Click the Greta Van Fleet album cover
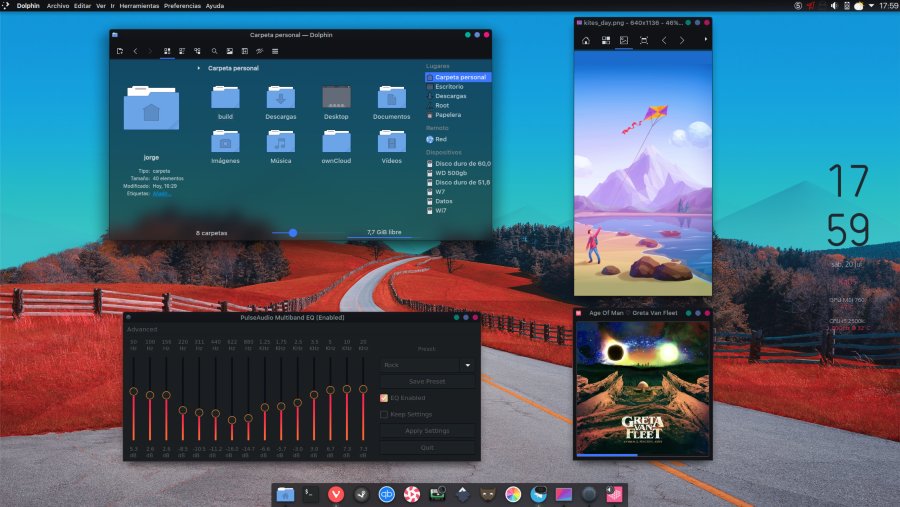The height and width of the screenshot is (507, 900). (642, 388)
